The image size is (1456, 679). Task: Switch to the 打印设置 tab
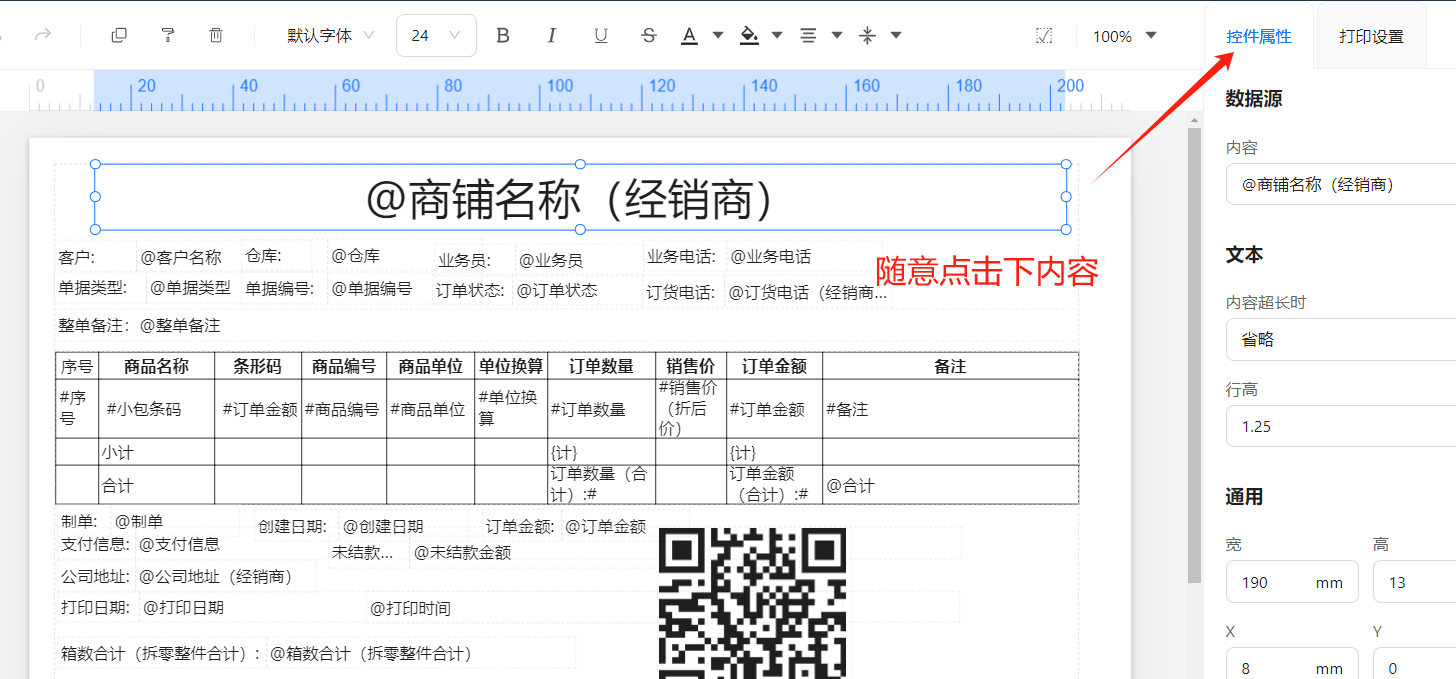pyautogui.click(x=1371, y=36)
